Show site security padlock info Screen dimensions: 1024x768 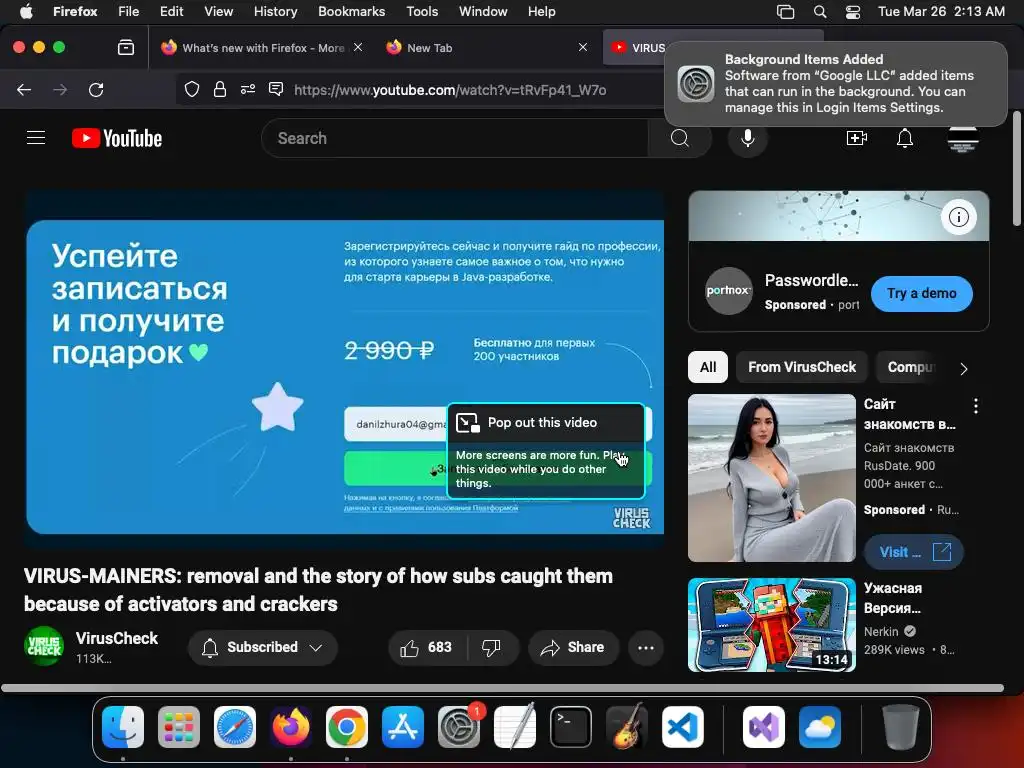(x=220, y=89)
